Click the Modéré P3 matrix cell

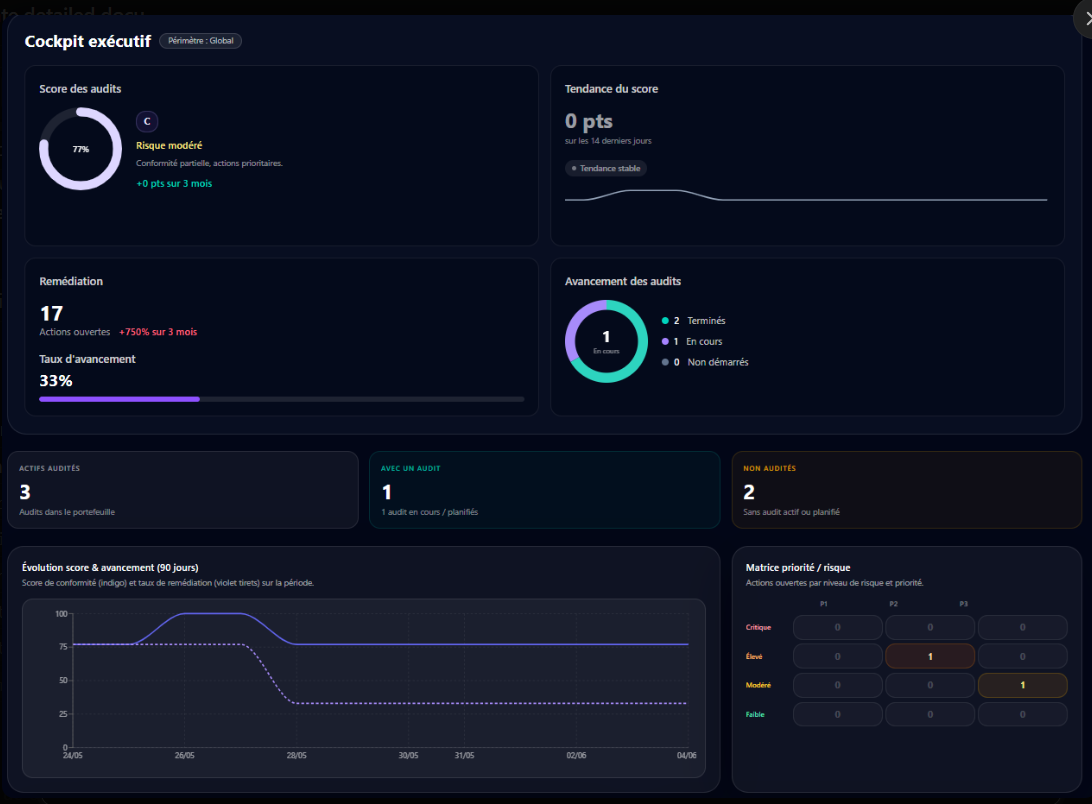coord(1022,685)
